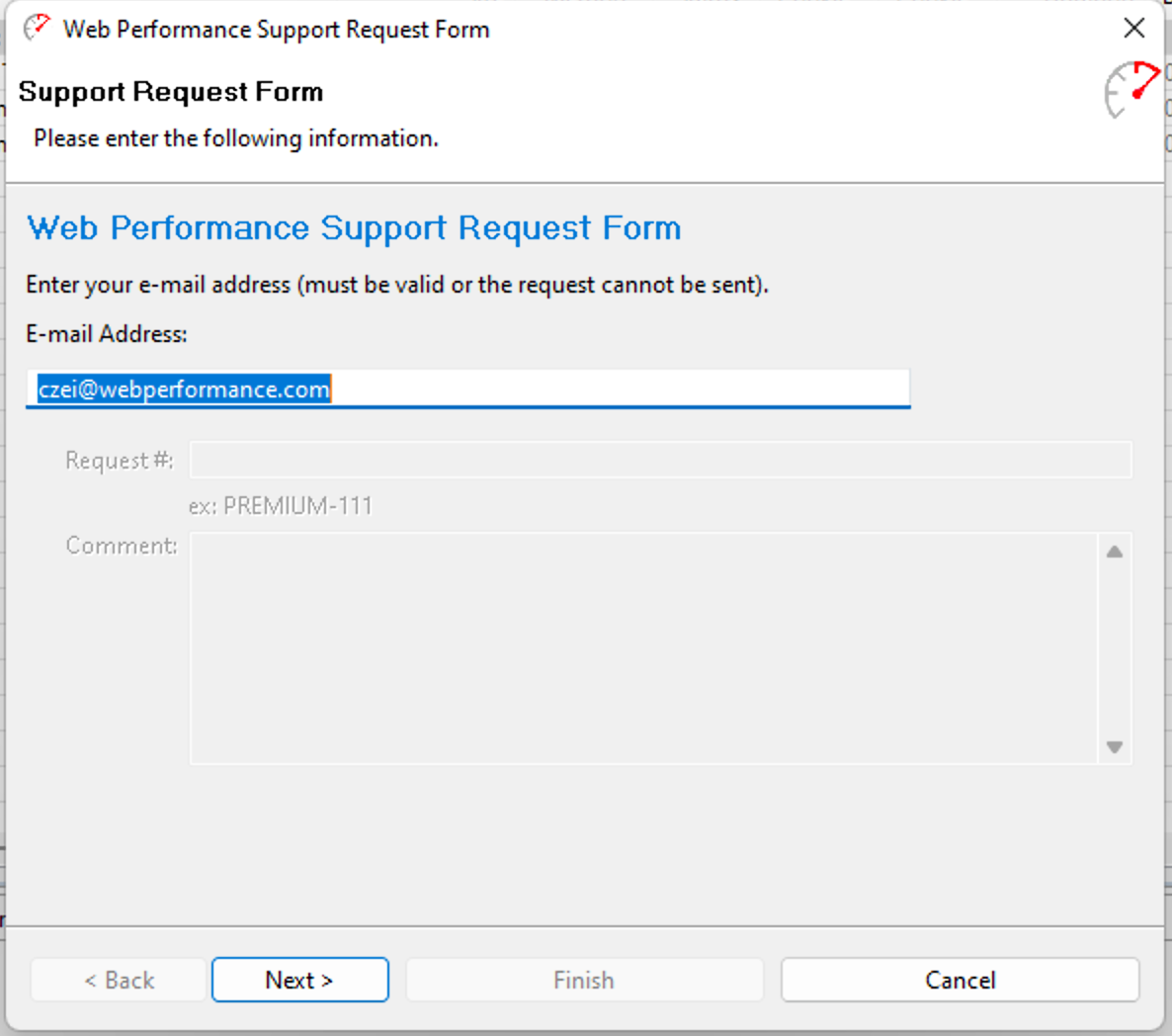Click the speedometer icon in title bar
1172x1036 pixels.
point(36,29)
